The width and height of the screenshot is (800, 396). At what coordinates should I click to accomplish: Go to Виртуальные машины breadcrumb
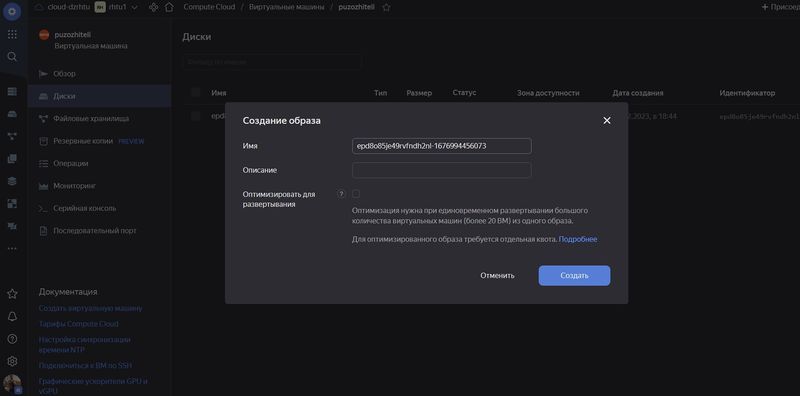pos(286,7)
